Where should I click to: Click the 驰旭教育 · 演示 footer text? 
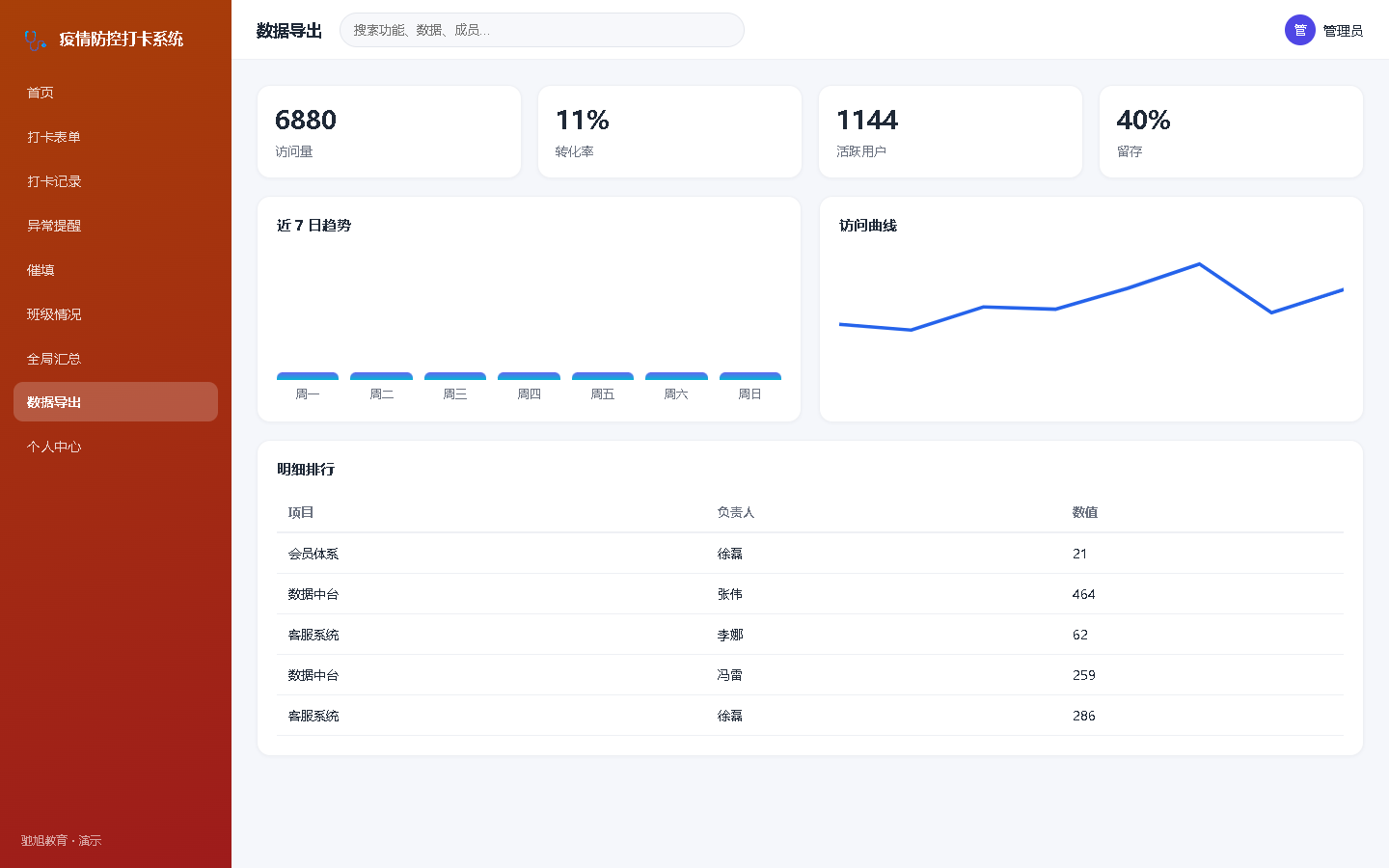pos(61,841)
